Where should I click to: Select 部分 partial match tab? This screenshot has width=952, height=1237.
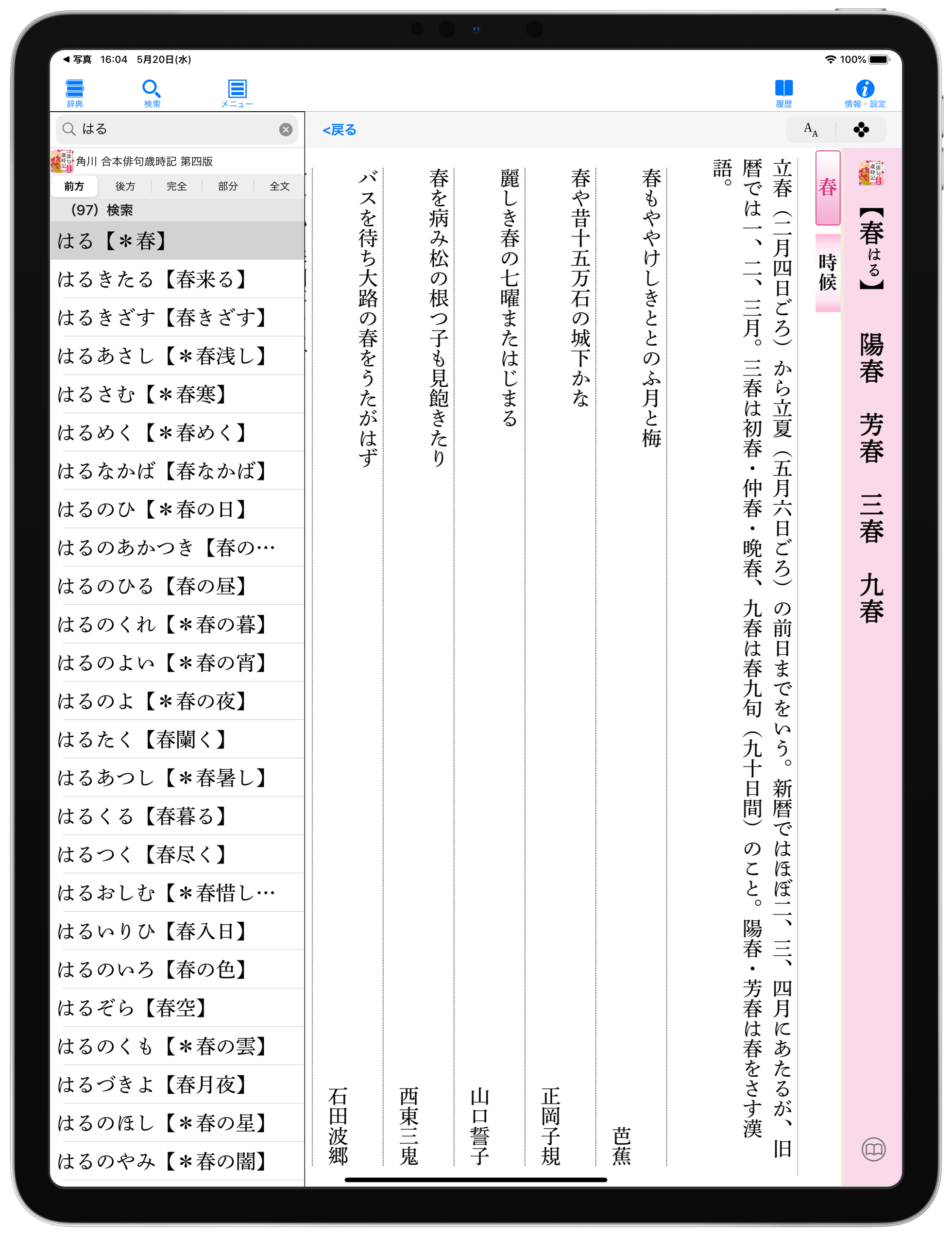coord(228,186)
